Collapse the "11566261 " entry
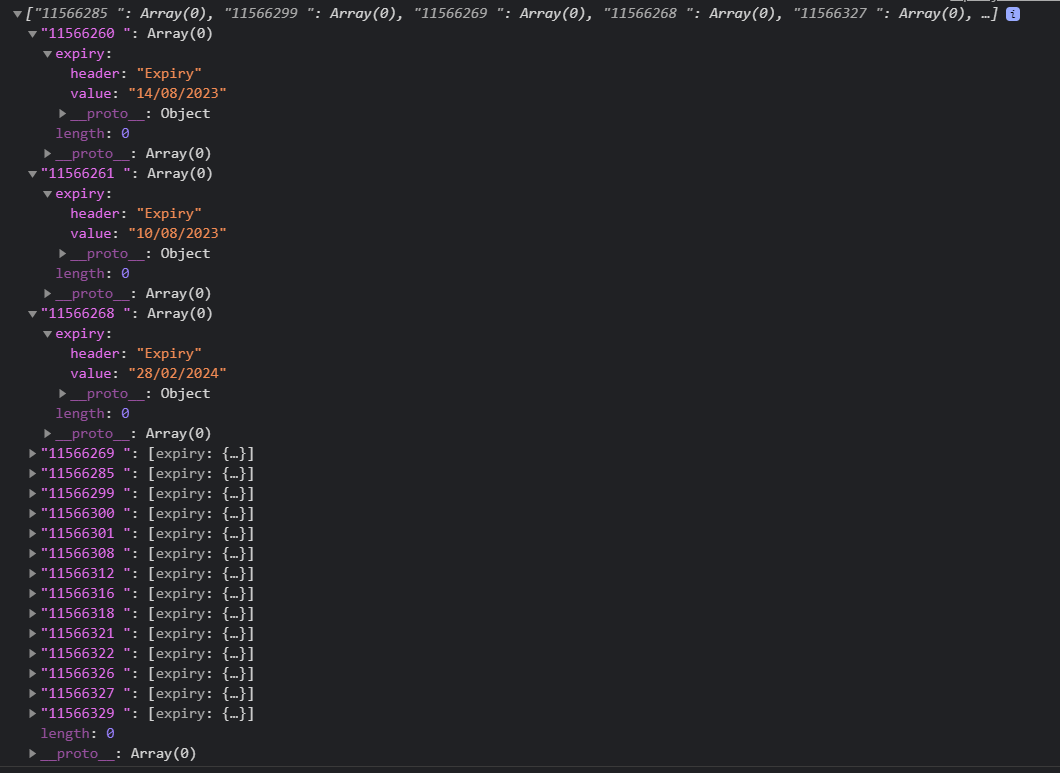This screenshot has width=1060, height=773. 32,174
